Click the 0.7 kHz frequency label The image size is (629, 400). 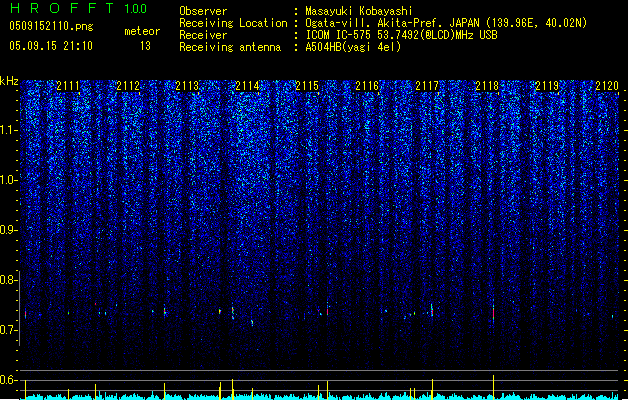(x=8, y=330)
